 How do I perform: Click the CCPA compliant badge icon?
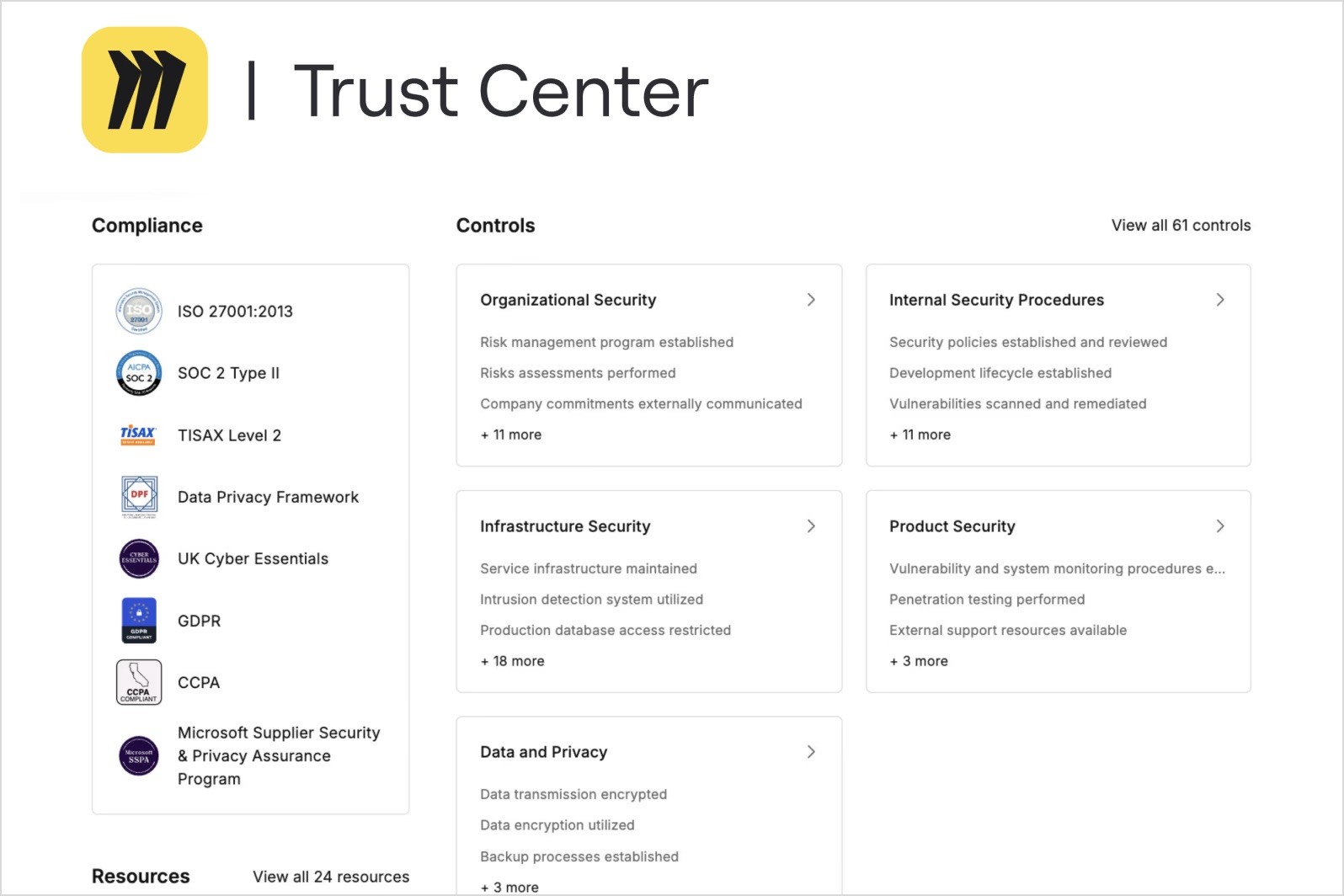[139, 682]
